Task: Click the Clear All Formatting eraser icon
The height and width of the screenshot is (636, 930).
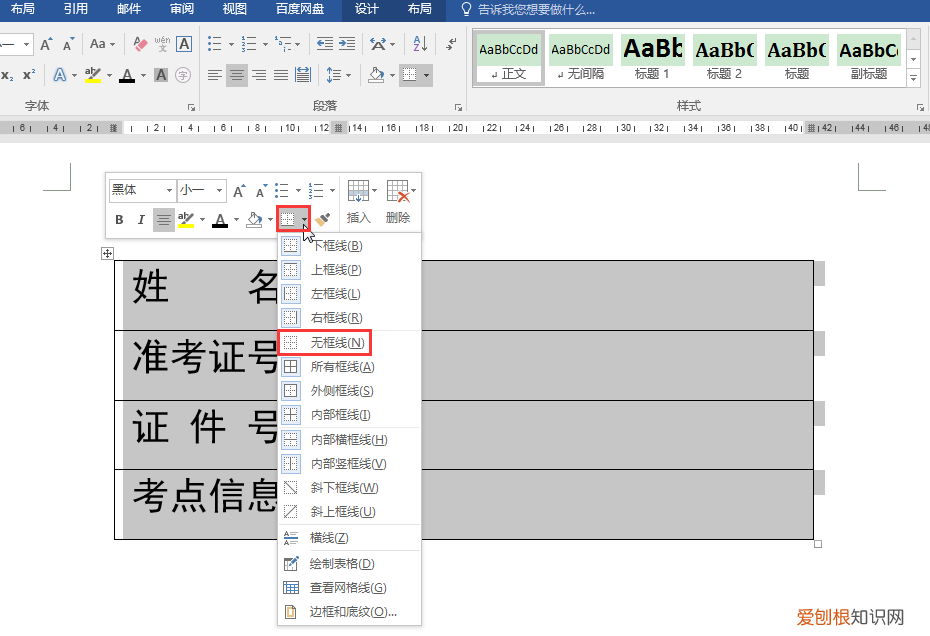Action: (x=140, y=44)
